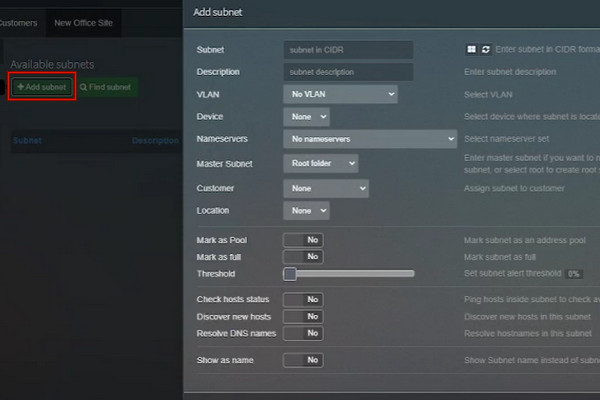Image resolution: width=600 pixels, height=400 pixels.
Task: Click the subnet in CIDR input field
Action: (x=348, y=50)
